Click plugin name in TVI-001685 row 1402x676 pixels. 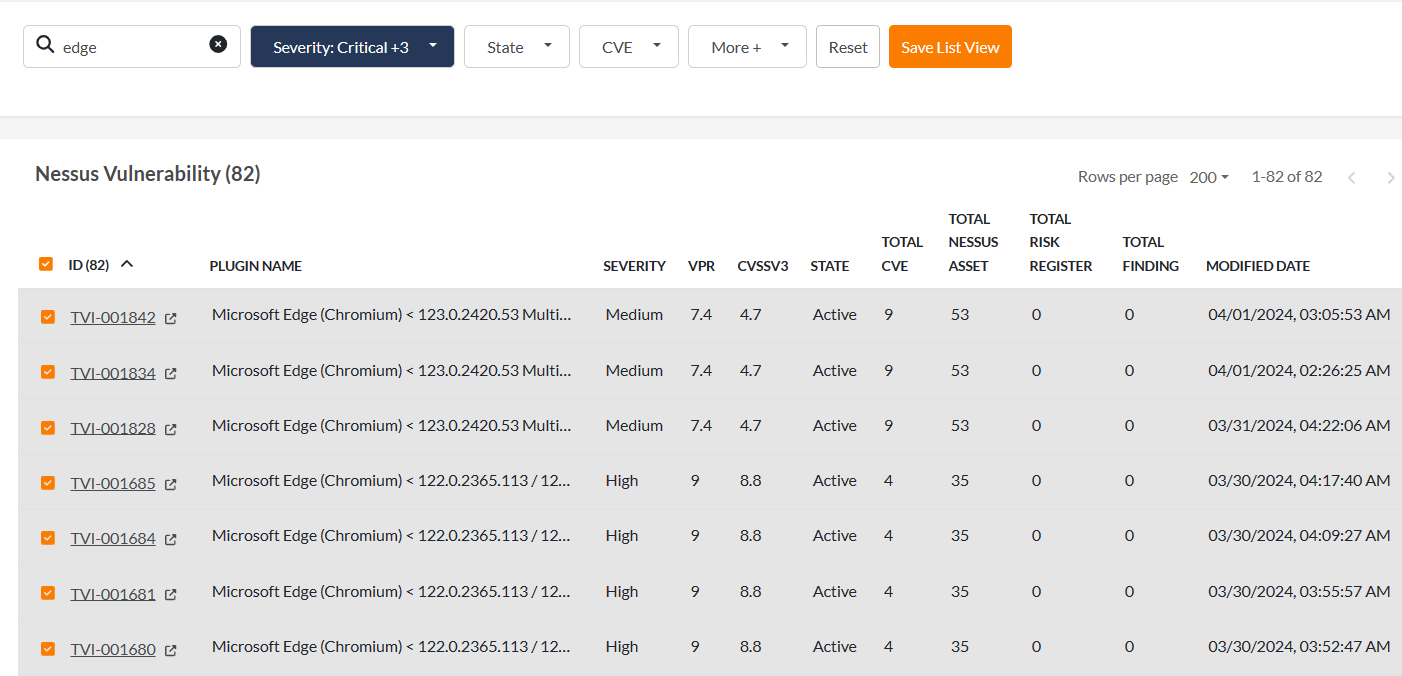[x=392, y=481]
